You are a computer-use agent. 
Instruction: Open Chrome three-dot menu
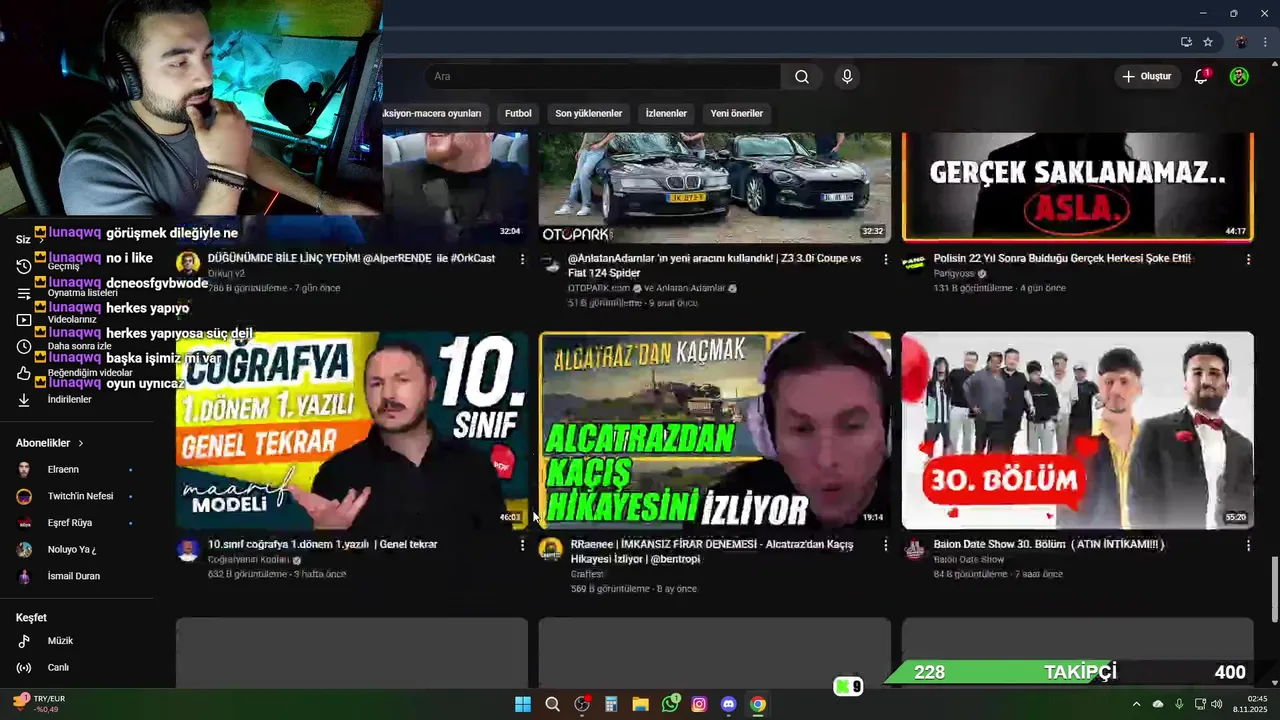pyautogui.click(x=1265, y=42)
